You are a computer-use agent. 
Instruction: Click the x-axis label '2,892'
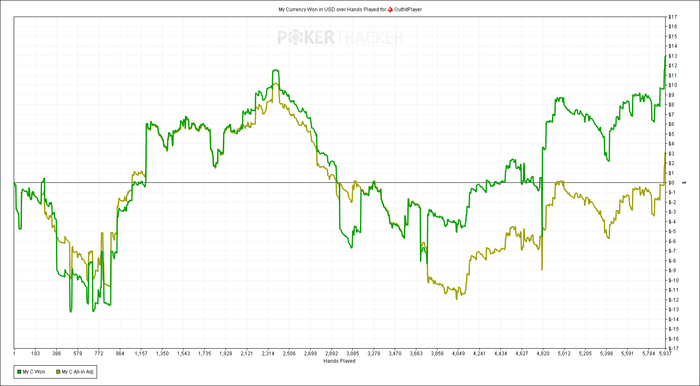[x=332, y=353]
